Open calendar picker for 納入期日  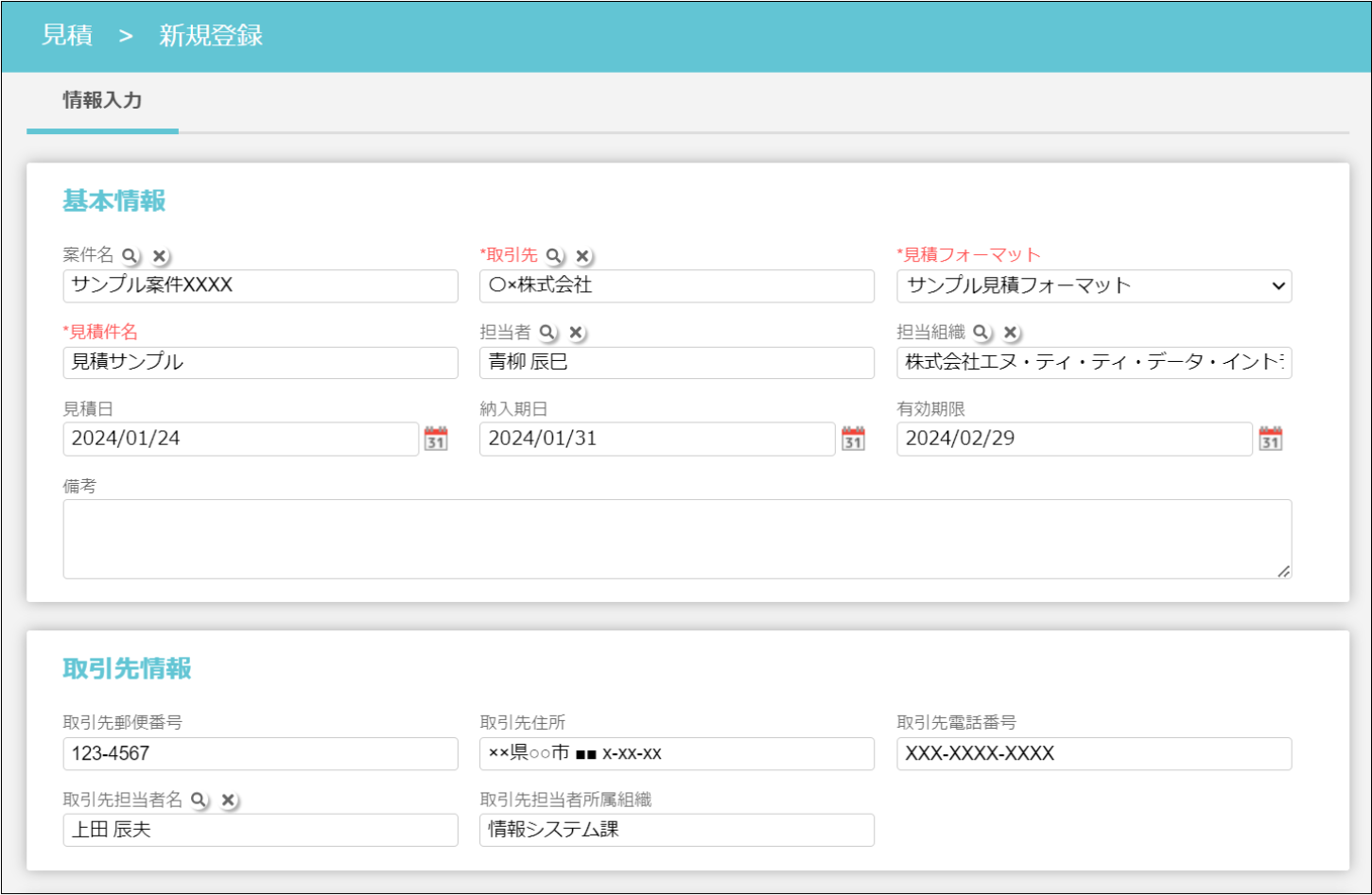pyautogui.click(x=853, y=439)
